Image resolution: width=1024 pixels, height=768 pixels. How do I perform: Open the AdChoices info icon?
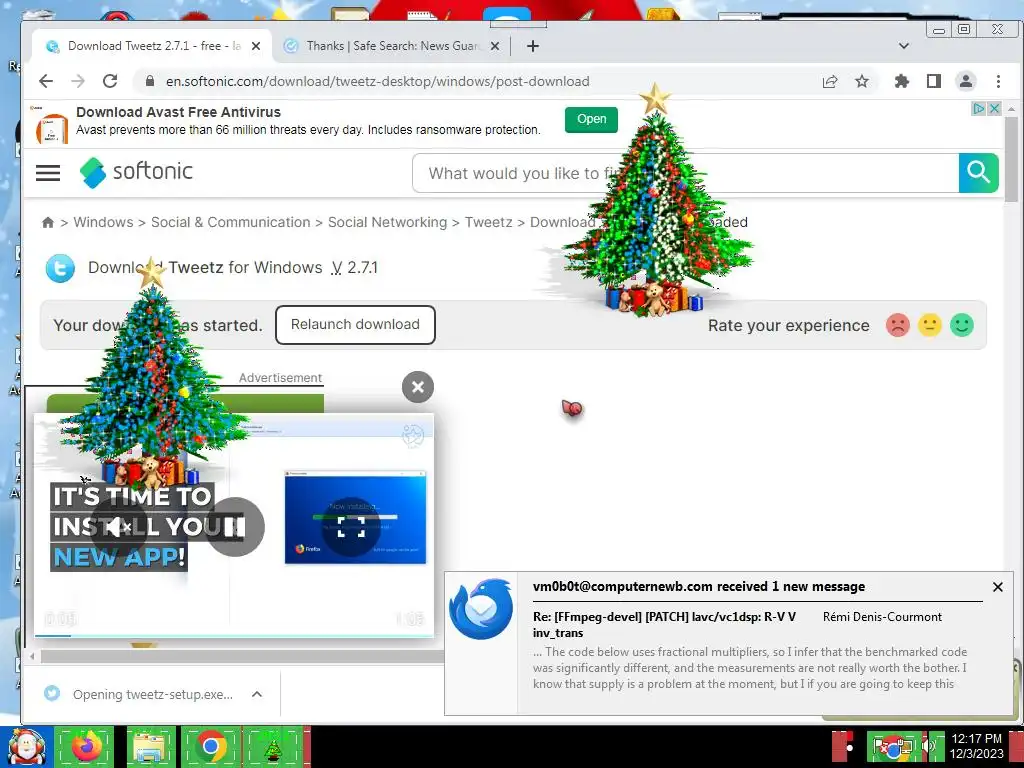coord(979,108)
